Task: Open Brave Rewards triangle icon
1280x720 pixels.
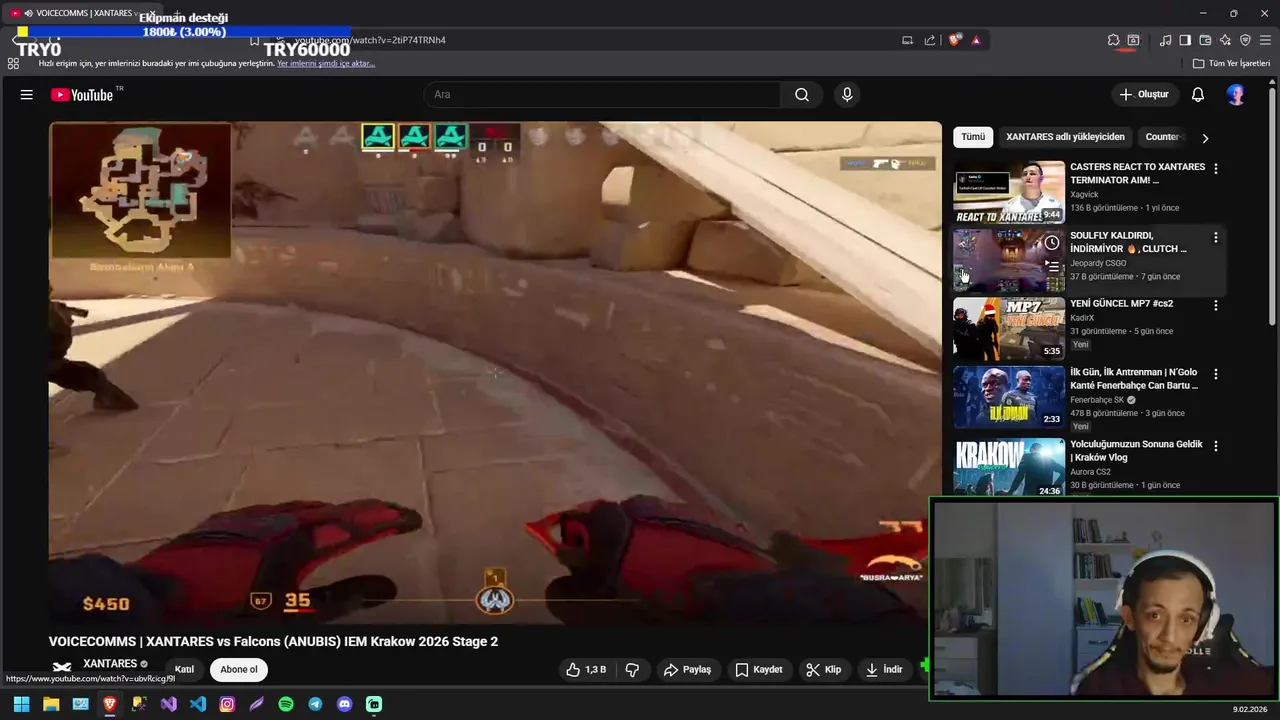Action: (x=976, y=40)
